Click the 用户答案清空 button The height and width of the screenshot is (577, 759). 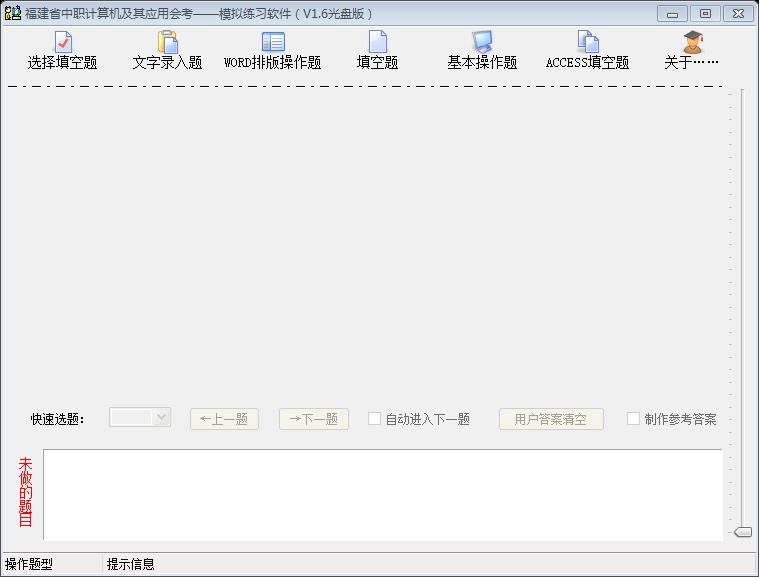[551, 419]
